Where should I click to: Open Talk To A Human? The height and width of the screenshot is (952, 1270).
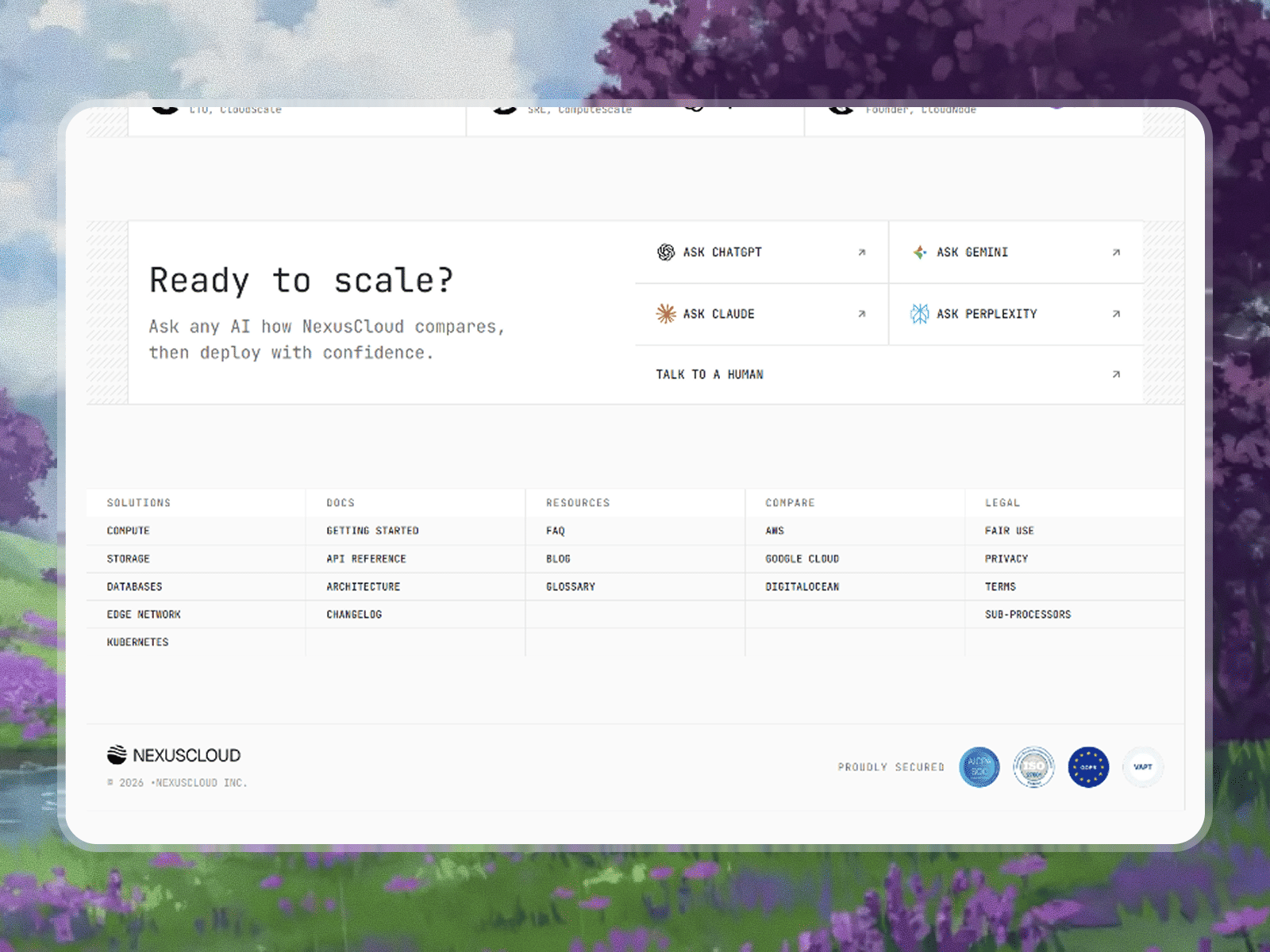[x=709, y=374]
